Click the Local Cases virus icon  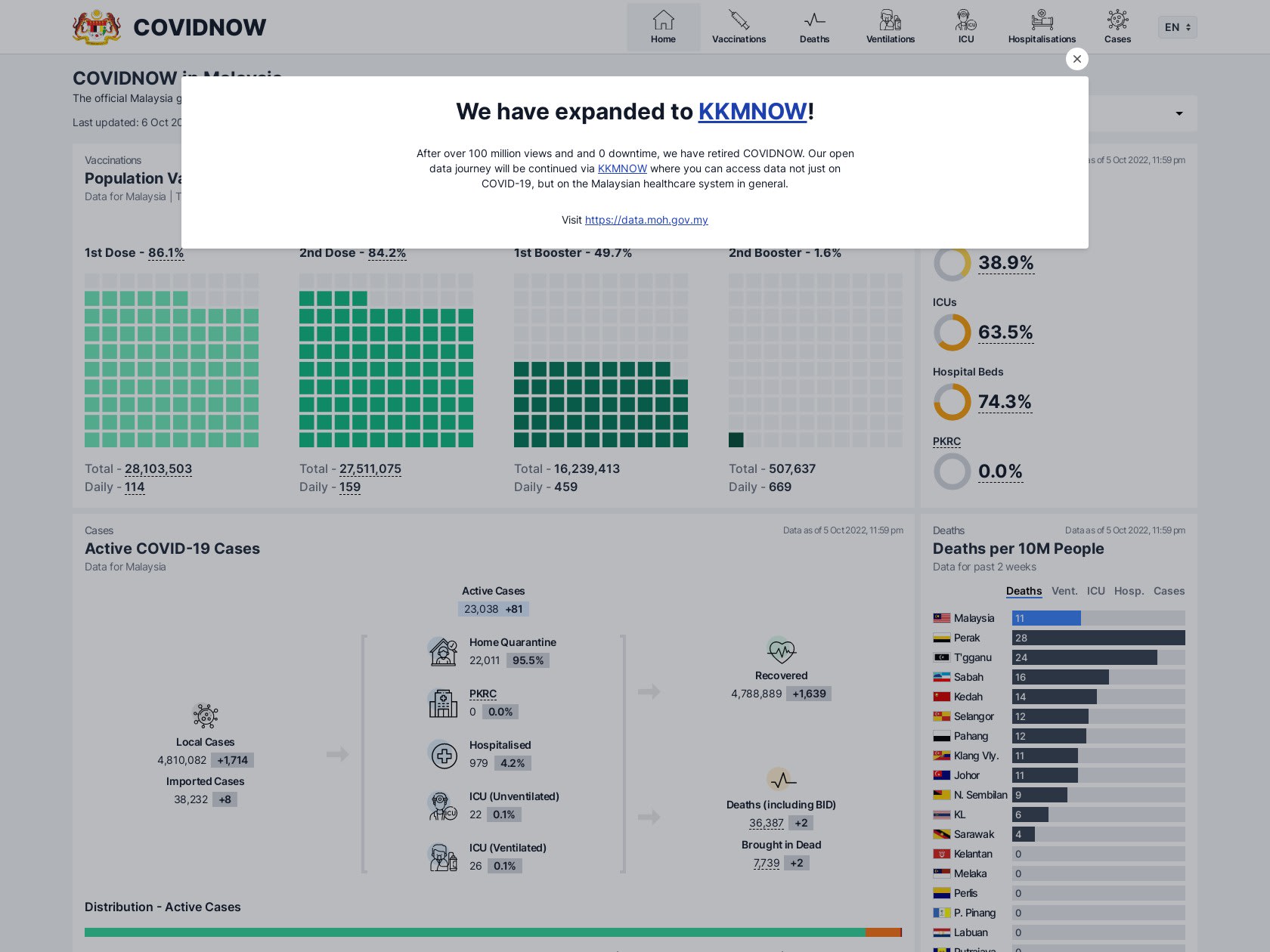205,716
